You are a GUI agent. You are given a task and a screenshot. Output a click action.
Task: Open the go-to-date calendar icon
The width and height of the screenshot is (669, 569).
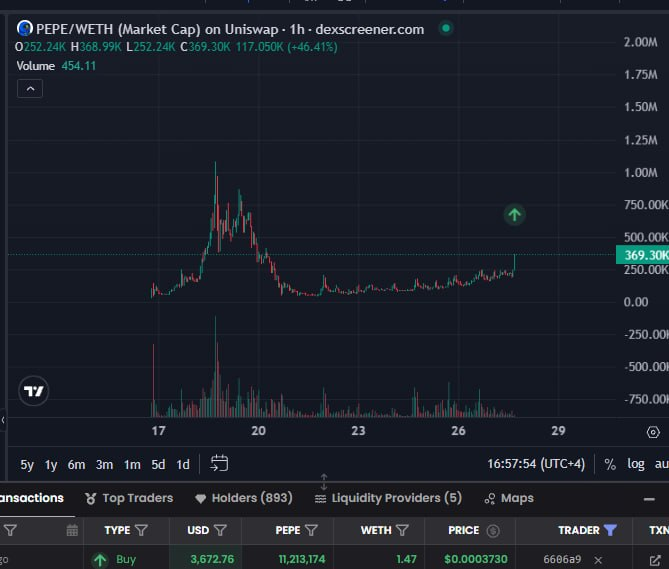pyautogui.click(x=219, y=464)
